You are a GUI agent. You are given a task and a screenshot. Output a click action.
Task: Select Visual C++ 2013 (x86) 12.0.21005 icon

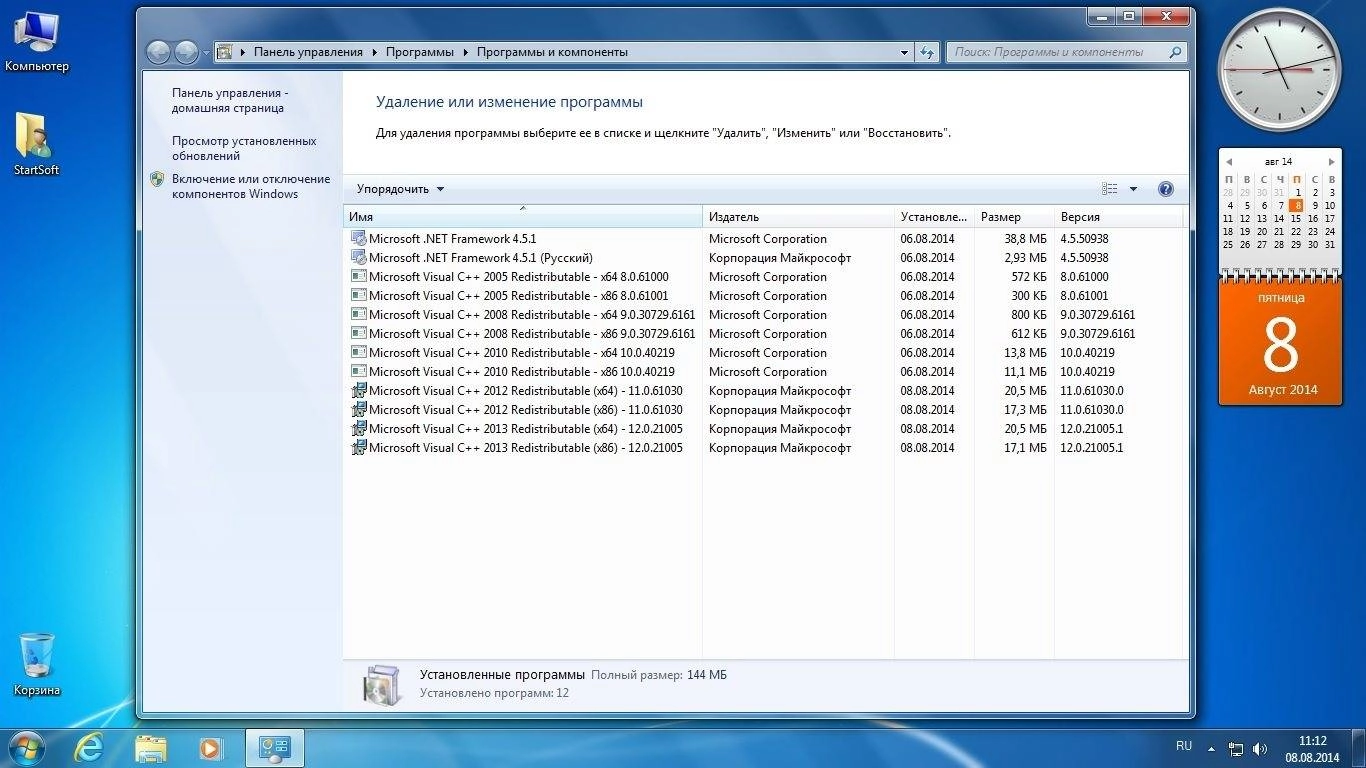359,448
